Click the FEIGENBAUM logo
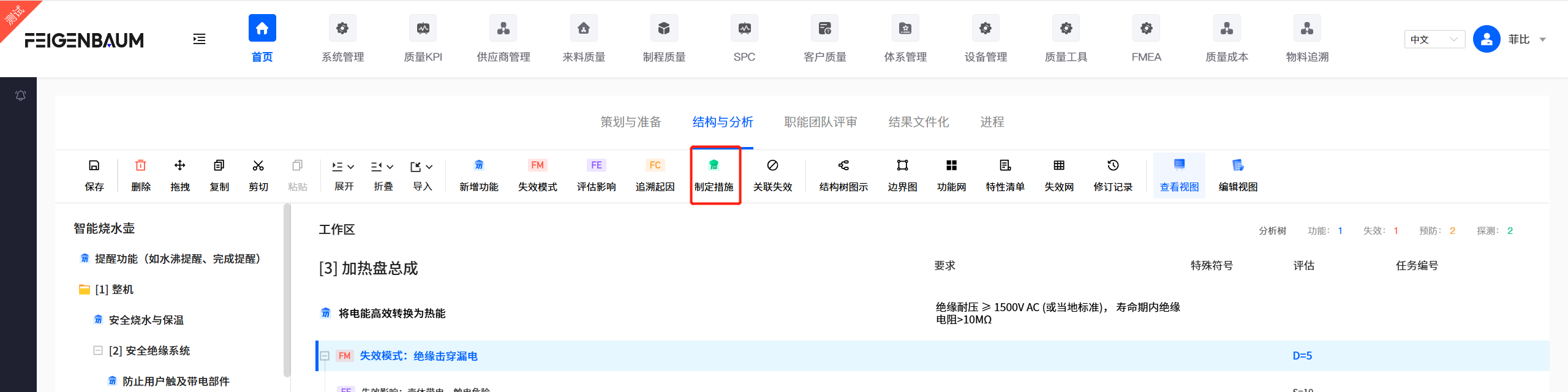This screenshot has width=1568, height=392. [x=85, y=40]
